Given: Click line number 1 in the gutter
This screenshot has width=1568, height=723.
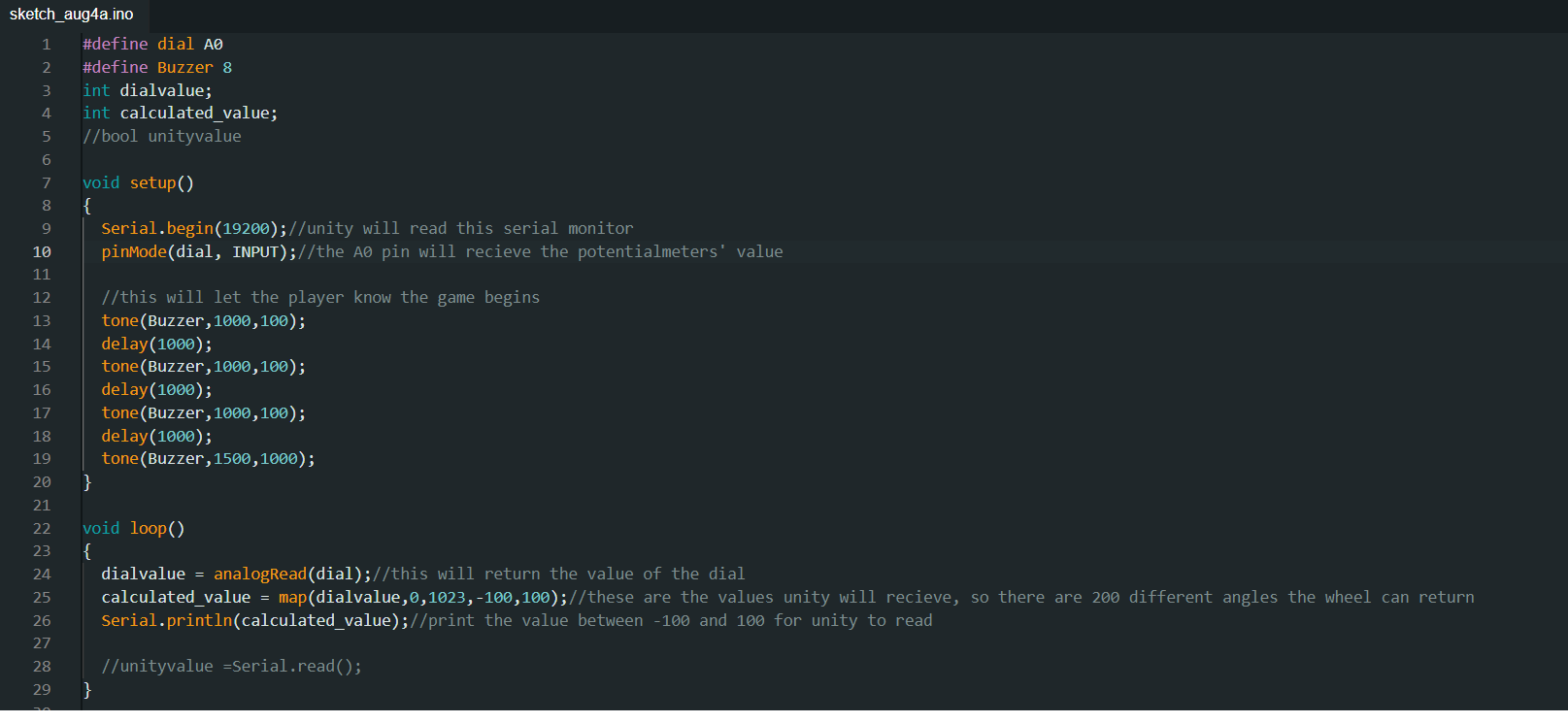Looking at the screenshot, I should tap(46, 45).
